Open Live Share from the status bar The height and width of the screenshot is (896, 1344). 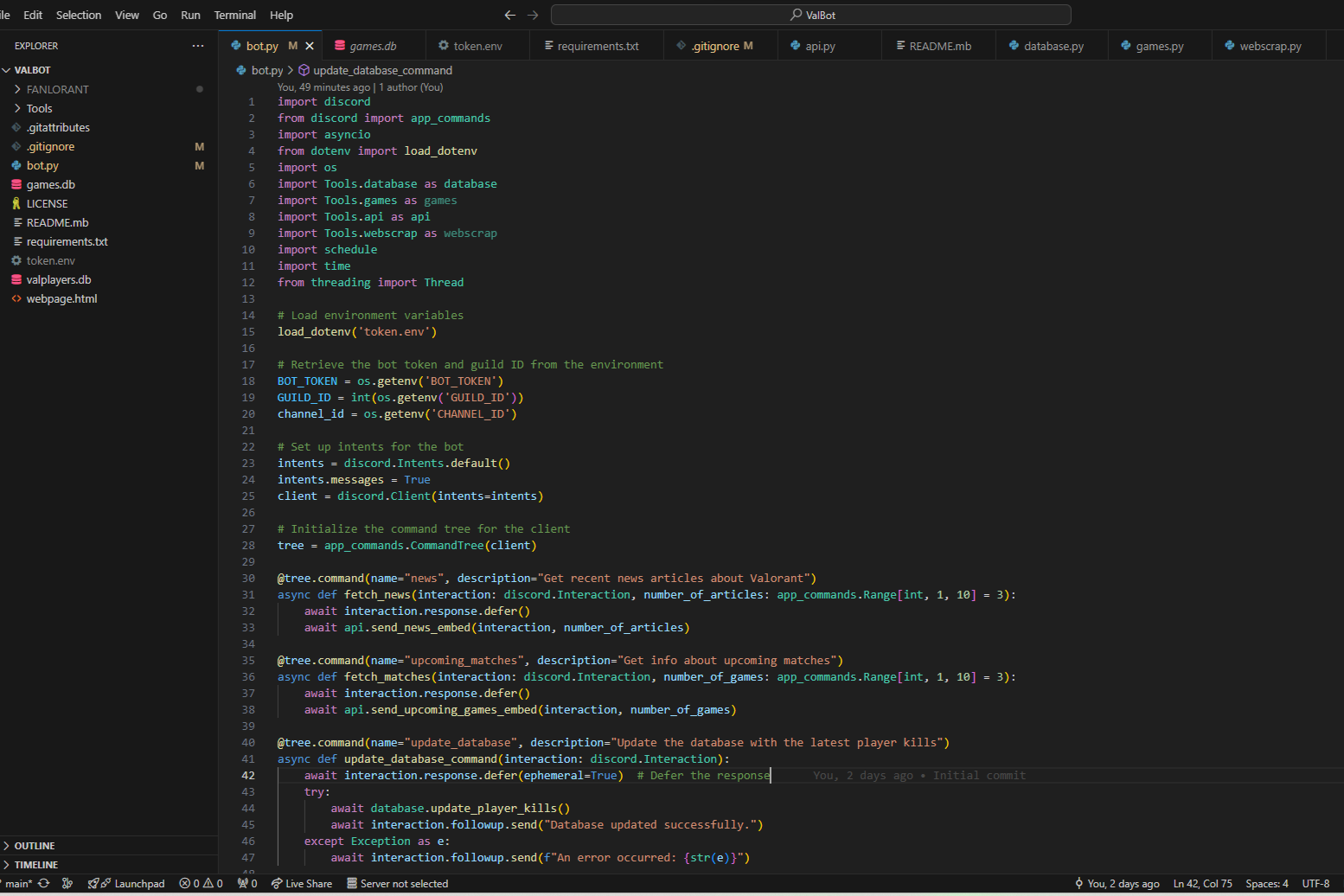click(x=301, y=883)
